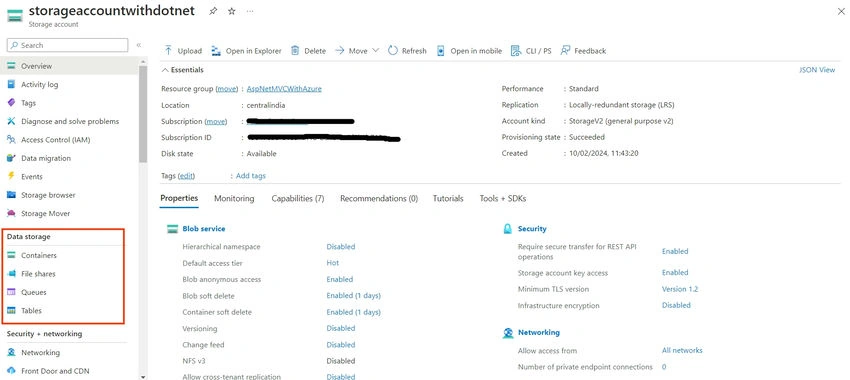Screen dimensions: 850x380
Task: Mark storage account as favorite star
Action: pyautogui.click(x=231, y=11)
